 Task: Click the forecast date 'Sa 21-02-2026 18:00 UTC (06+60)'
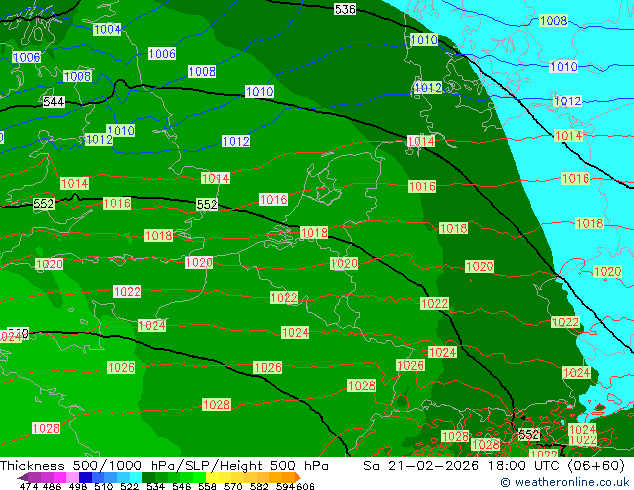pyautogui.click(x=494, y=466)
